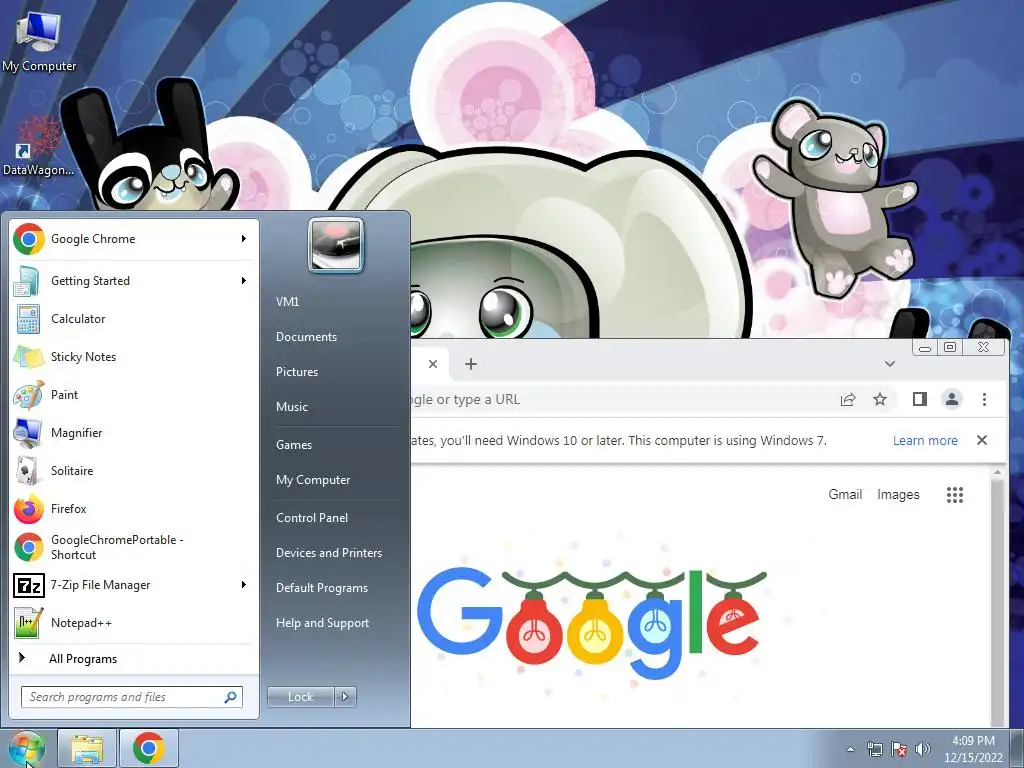This screenshot has height=768, width=1024.
Task: Click the share page icon in Chrome
Action: 848,400
